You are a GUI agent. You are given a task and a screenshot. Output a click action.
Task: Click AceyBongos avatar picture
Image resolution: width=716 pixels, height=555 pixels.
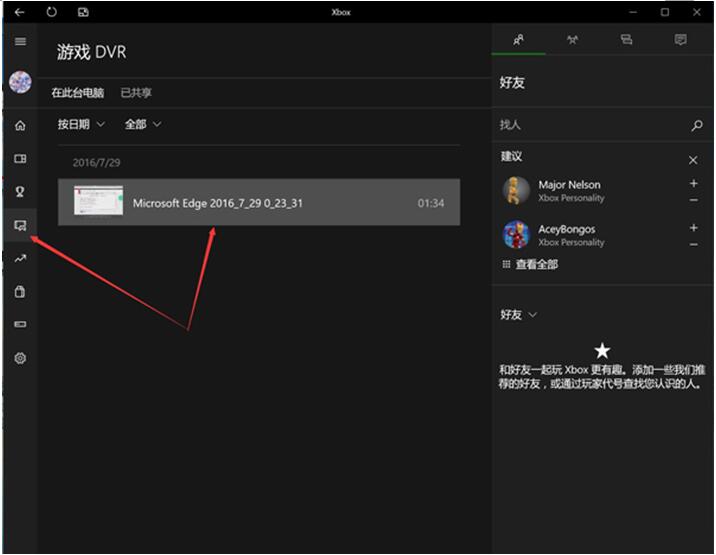(516, 234)
